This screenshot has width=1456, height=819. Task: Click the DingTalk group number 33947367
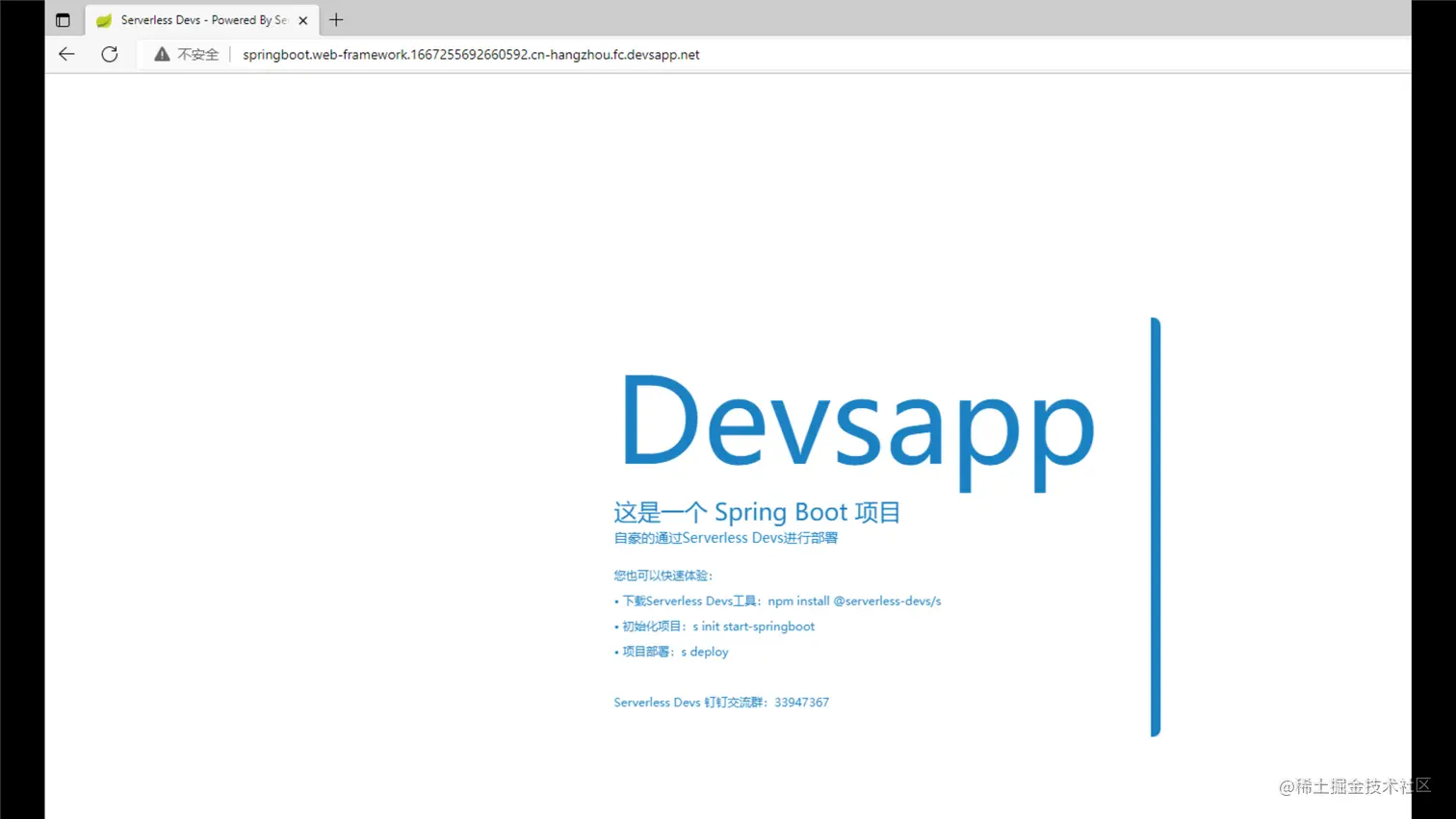[x=803, y=702]
